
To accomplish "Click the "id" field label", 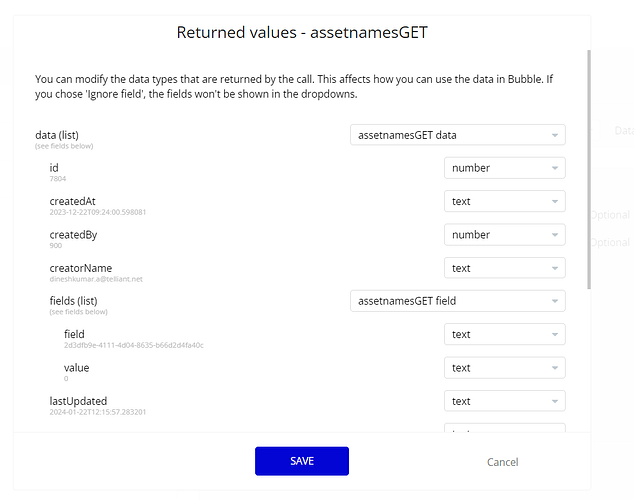I will pos(54,168).
